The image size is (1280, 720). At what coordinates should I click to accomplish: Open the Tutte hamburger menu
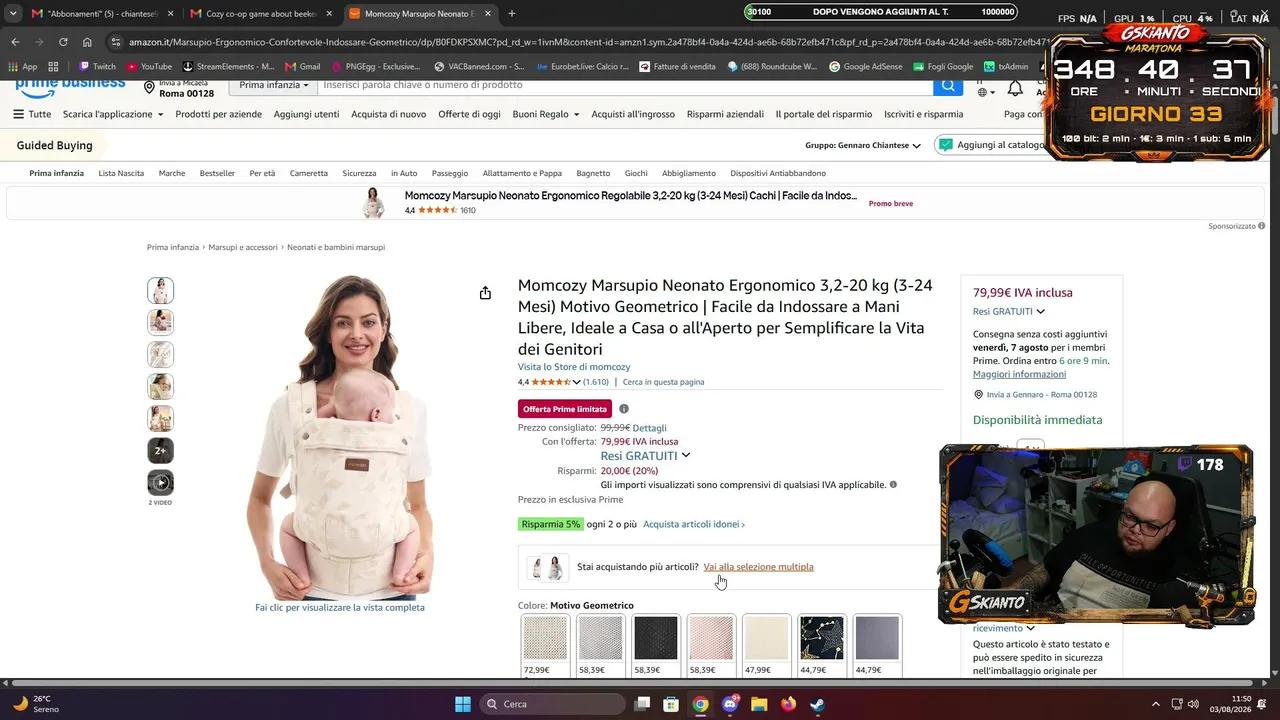pyautogui.click(x=32, y=114)
